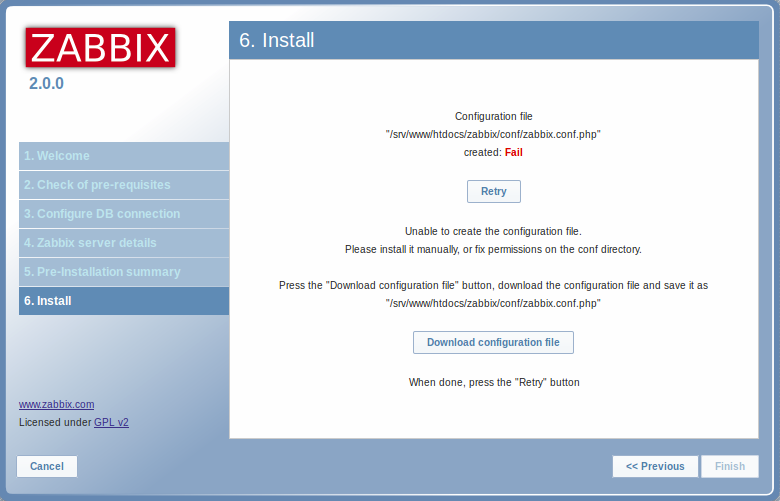
Task: Click the Retry button
Action: 493,192
